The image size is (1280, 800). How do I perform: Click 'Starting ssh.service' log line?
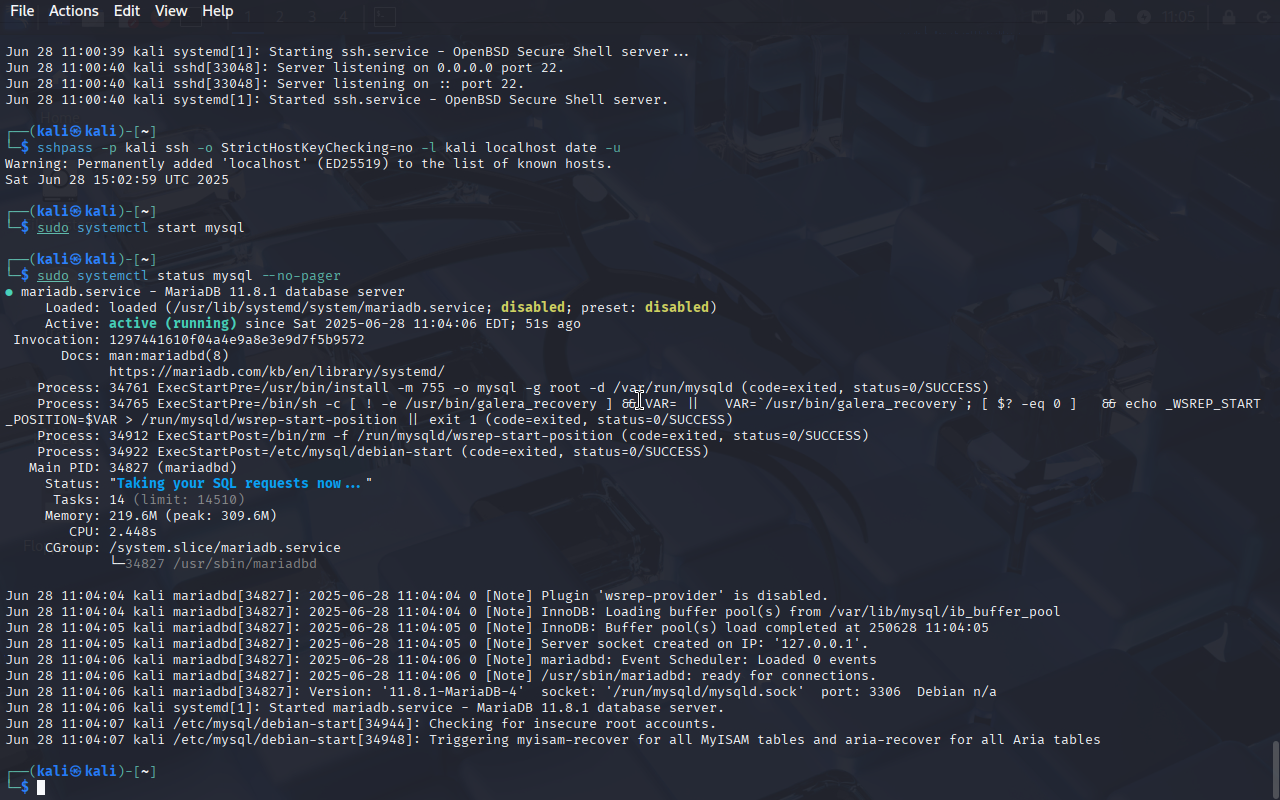point(349,52)
